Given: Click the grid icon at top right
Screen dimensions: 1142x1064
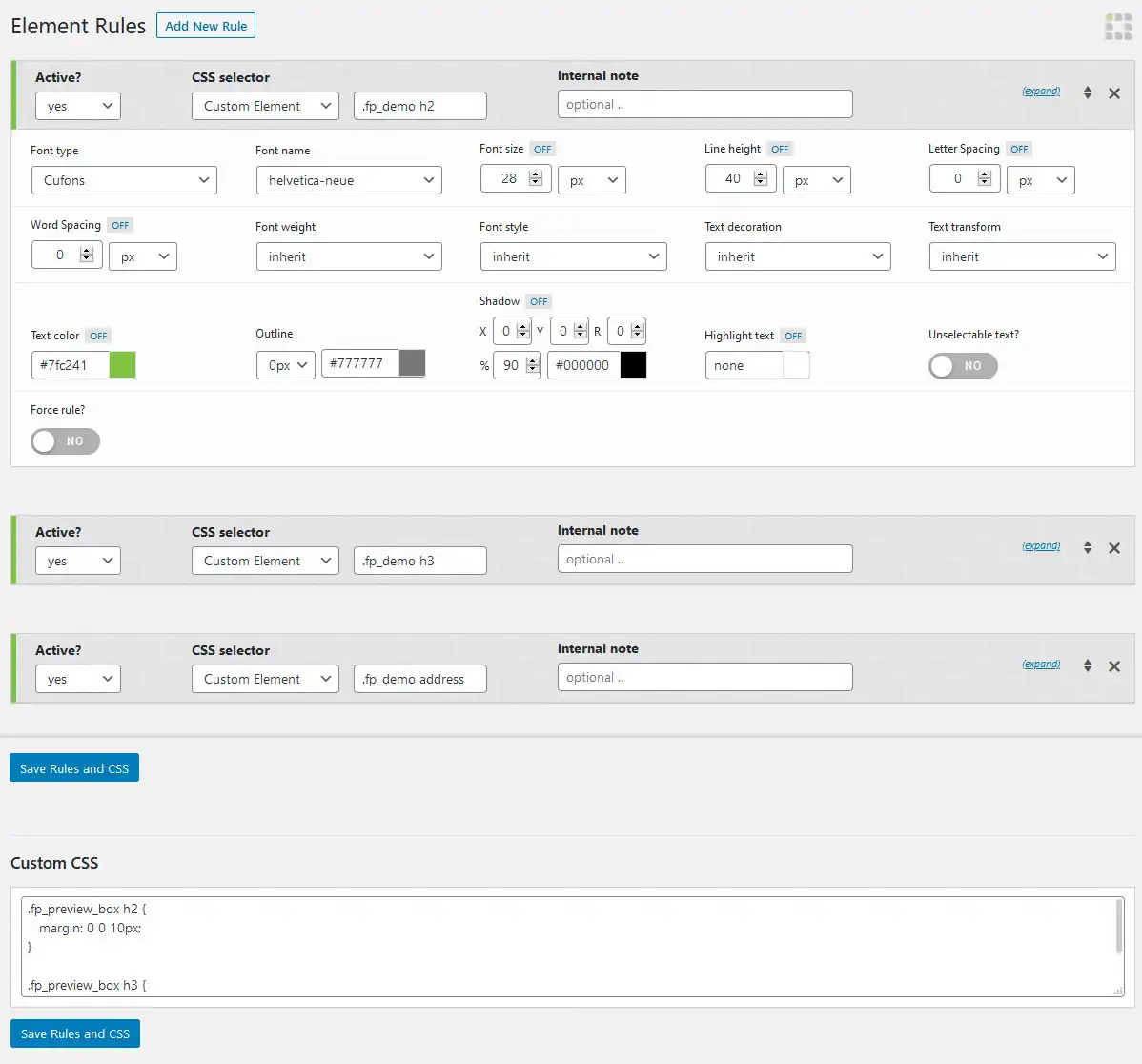Looking at the screenshot, I should coord(1117,27).
